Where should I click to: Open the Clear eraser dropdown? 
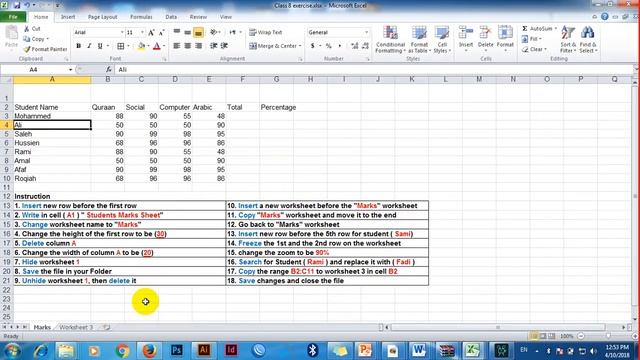(533, 49)
